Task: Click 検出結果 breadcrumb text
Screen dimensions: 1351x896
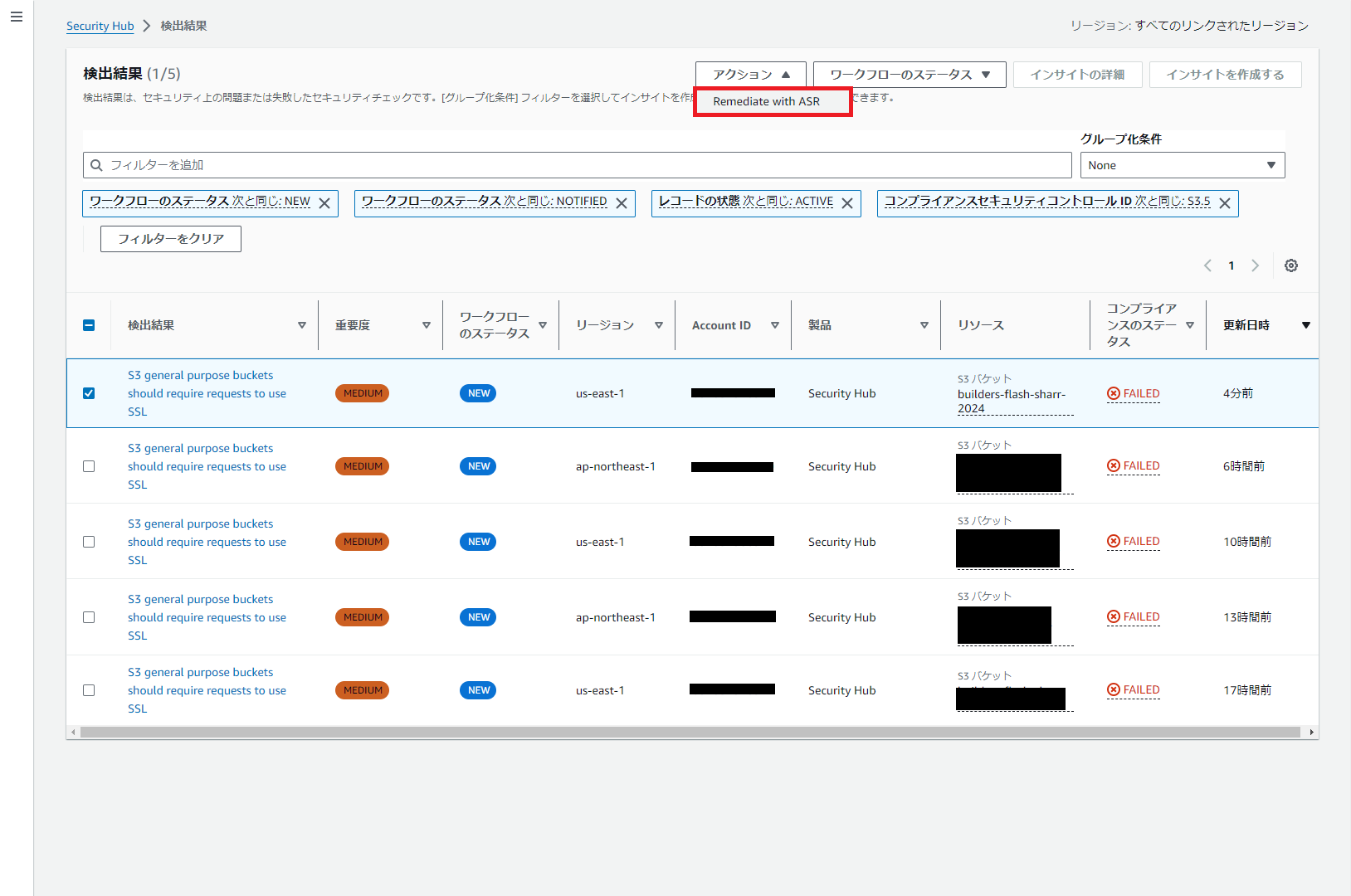Action: (183, 26)
